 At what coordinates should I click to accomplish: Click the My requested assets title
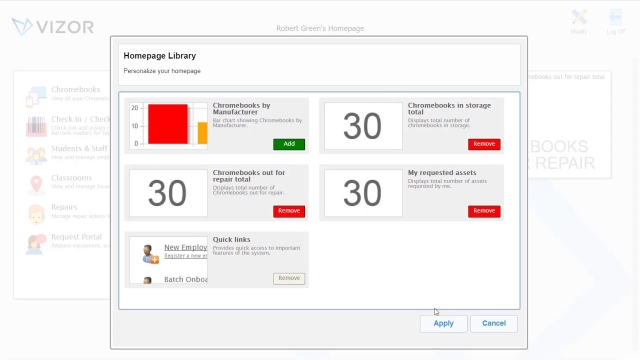(442, 173)
